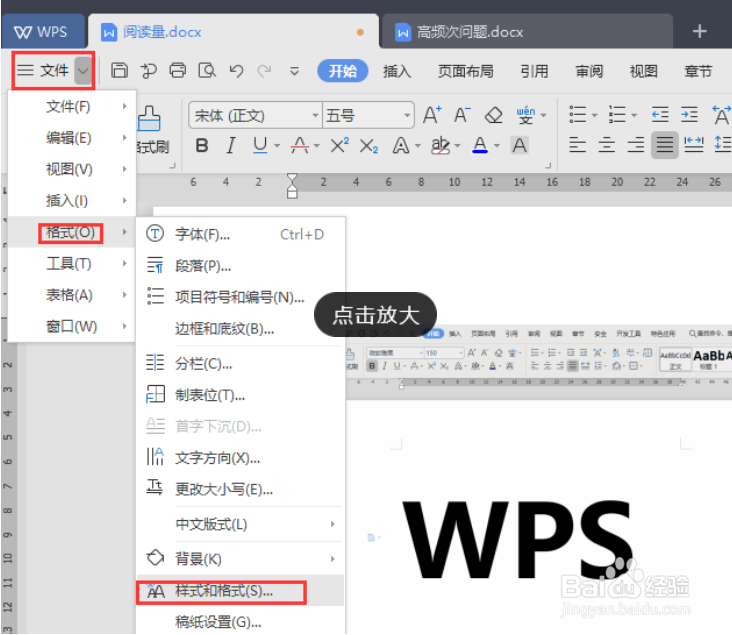The image size is (732, 635).
Task: Click the Text Effects outlined A icon
Action: 401,146
